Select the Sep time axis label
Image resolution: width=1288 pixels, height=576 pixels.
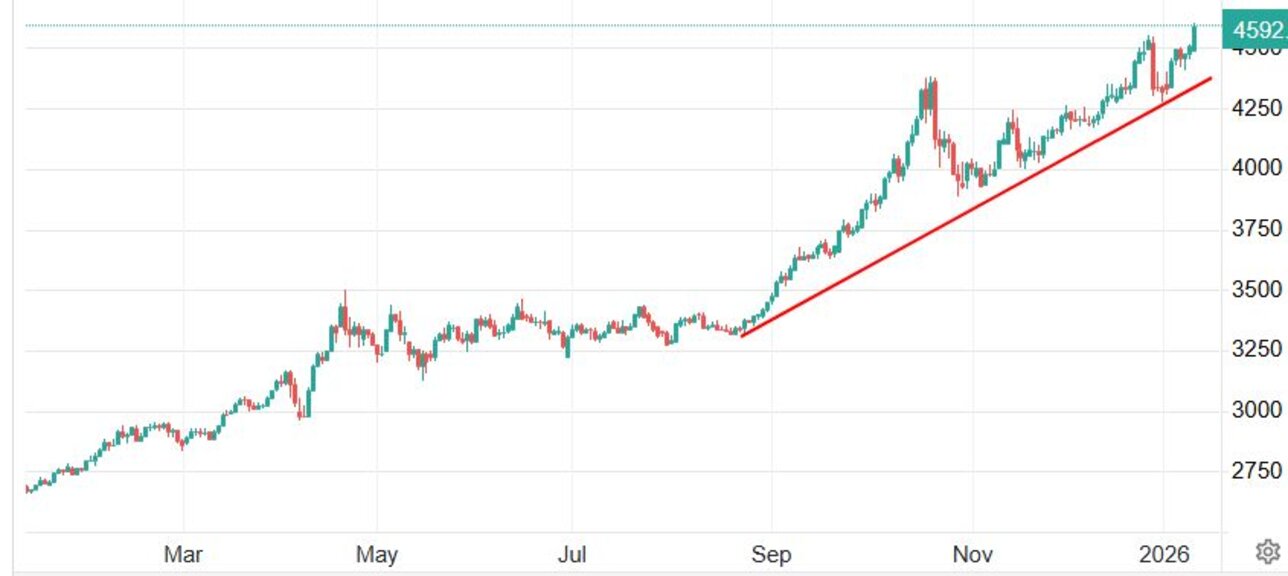tap(771, 553)
